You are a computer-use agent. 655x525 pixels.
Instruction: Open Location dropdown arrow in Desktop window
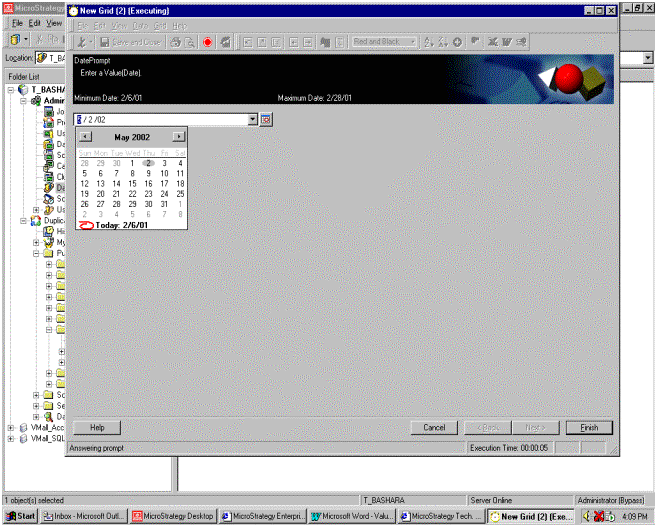647,58
